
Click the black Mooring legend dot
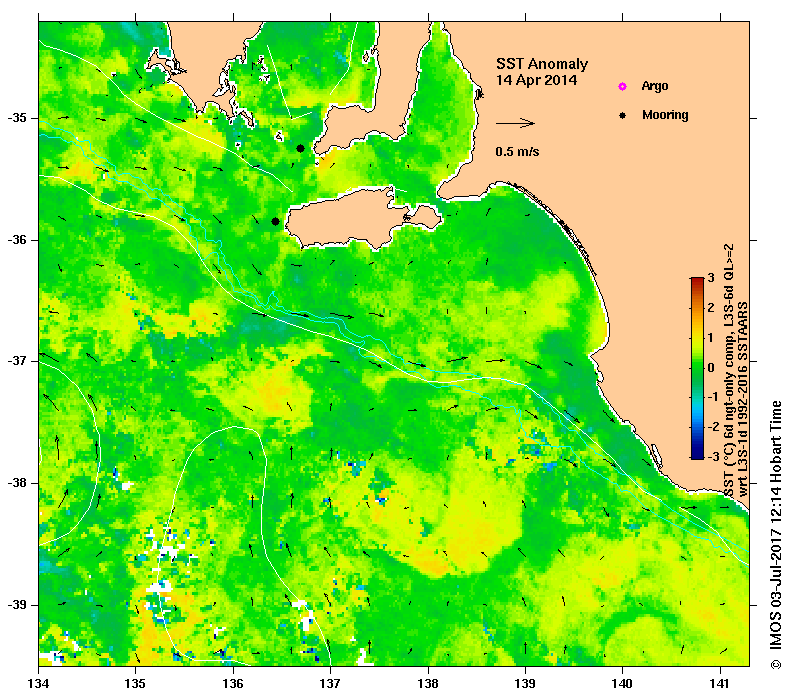click(x=623, y=115)
